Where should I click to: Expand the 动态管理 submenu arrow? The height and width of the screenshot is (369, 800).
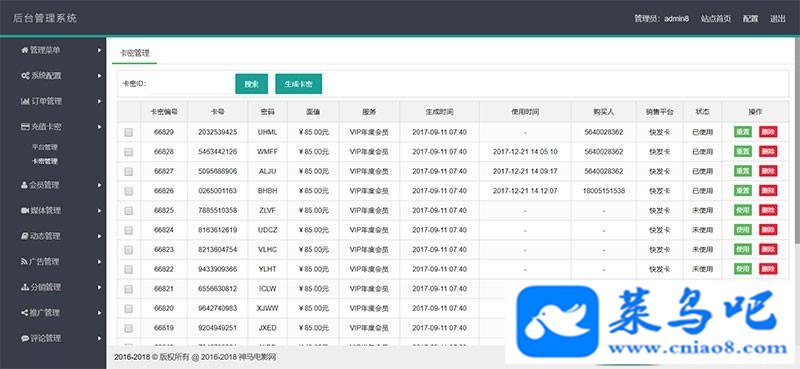pyautogui.click(x=99, y=236)
